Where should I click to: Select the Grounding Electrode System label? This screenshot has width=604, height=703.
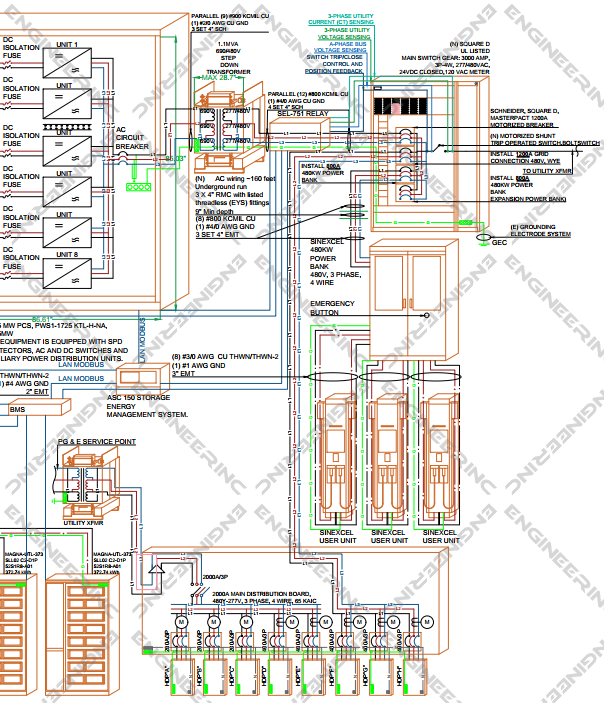(x=541, y=231)
